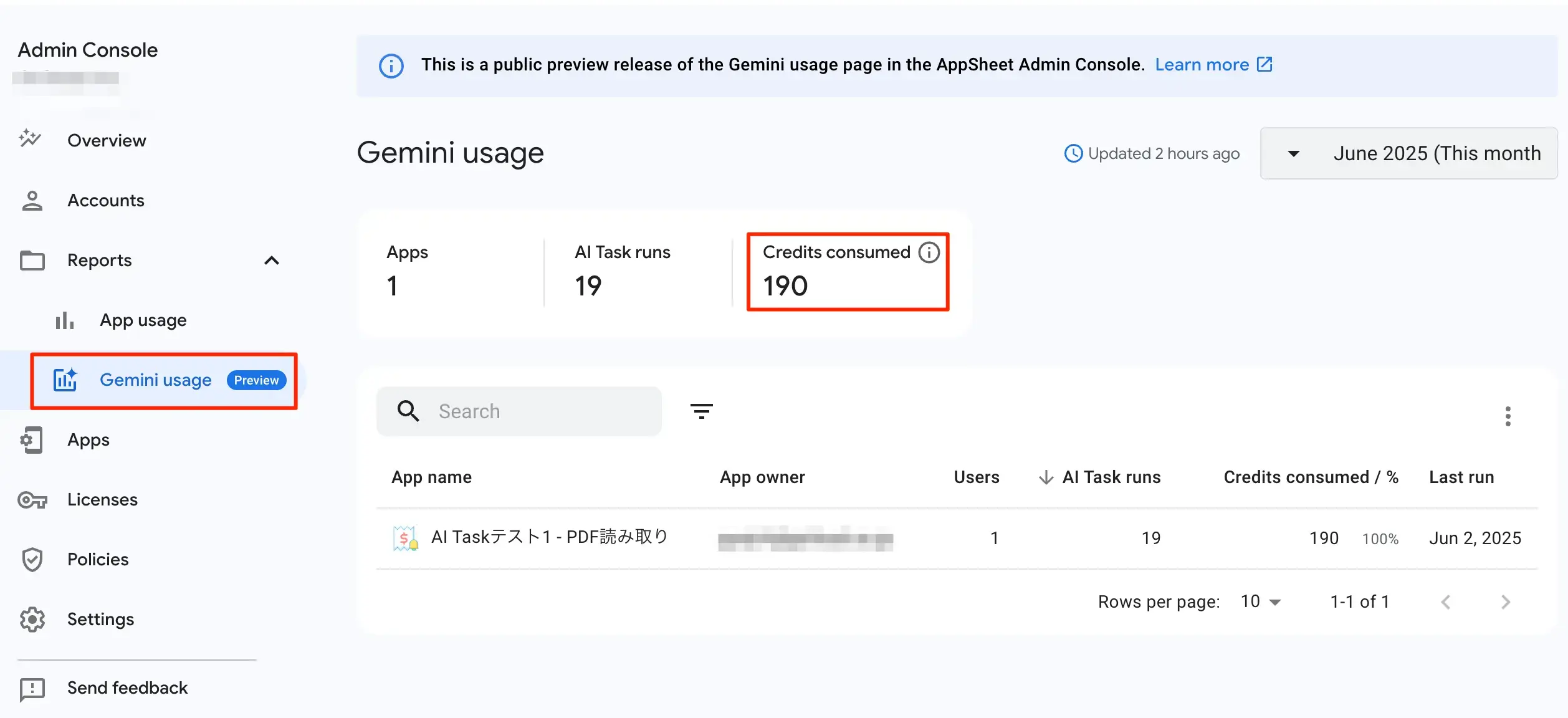Click the Overview sparkle chart icon
Viewport: 1568px width, 718px height.
point(30,138)
